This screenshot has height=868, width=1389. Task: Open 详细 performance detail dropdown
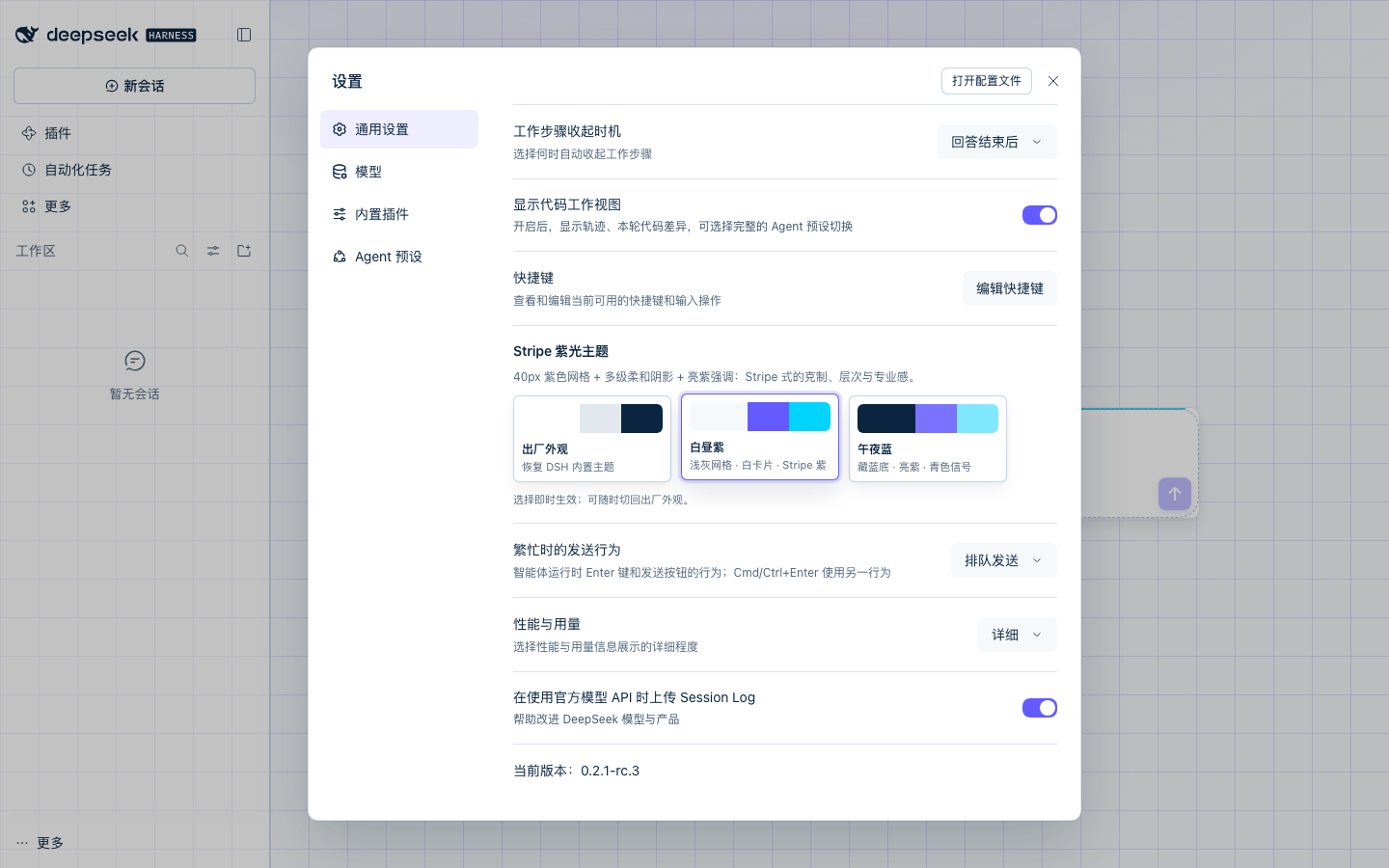(1018, 635)
